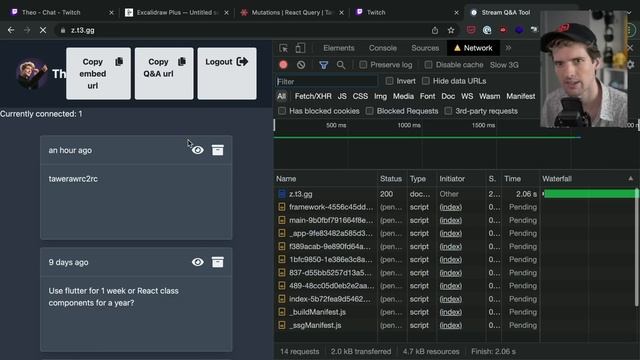Close the Excalidraw Plus tab
Viewport: 640px width, 360px height.
point(227,13)
